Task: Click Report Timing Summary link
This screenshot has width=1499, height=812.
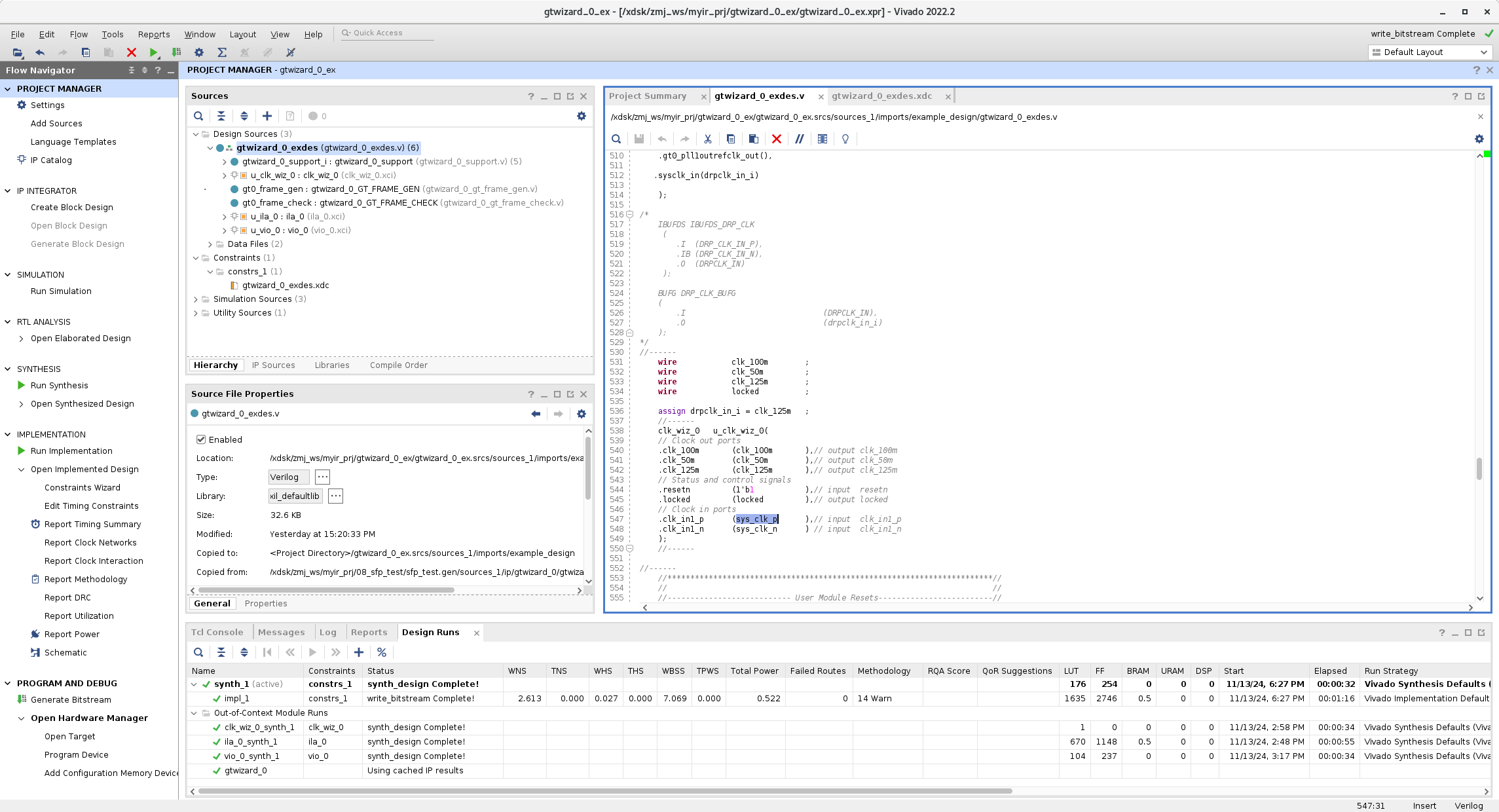Action: (92, 525)
